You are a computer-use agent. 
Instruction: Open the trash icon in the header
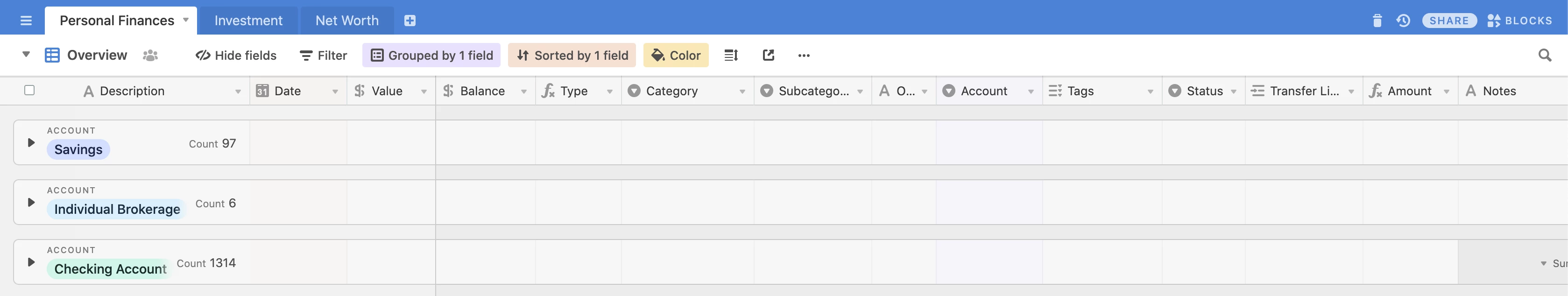1377,21
